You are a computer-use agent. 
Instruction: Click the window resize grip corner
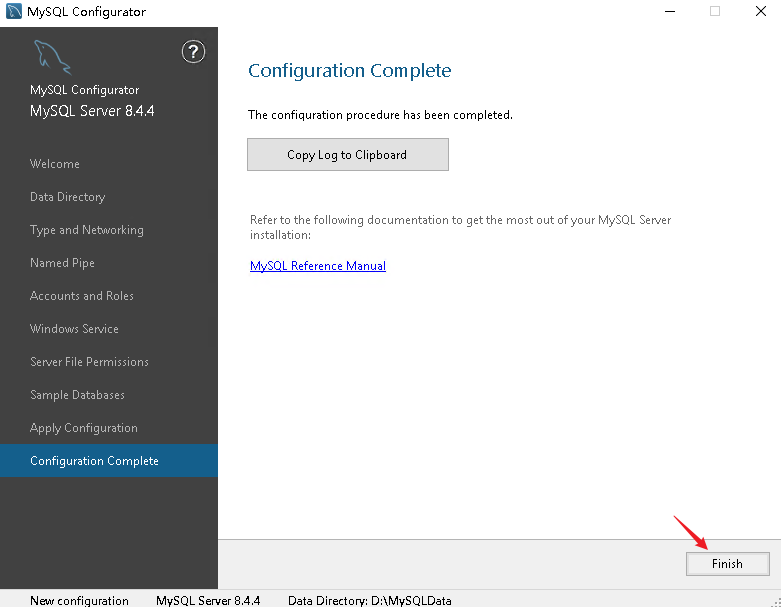776,602
